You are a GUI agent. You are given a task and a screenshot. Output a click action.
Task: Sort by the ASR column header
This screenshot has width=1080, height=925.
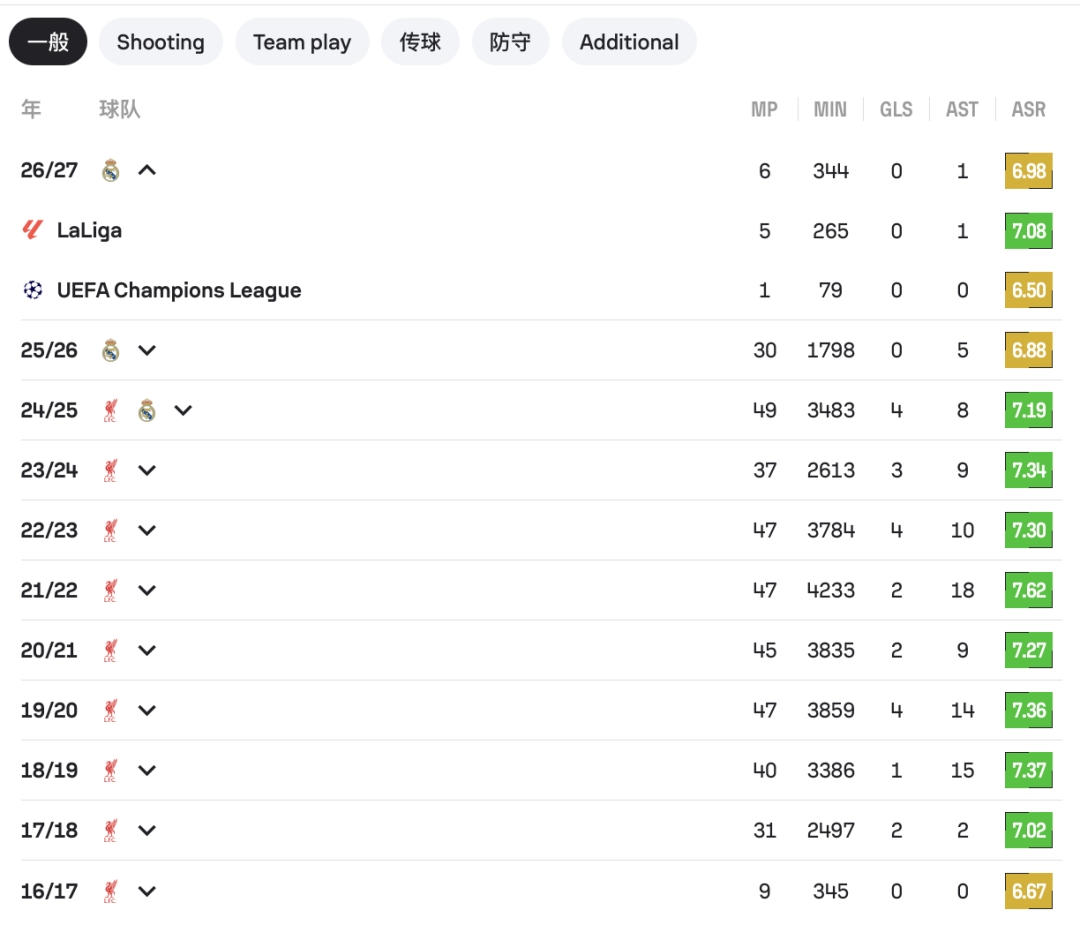(1028, 109)
